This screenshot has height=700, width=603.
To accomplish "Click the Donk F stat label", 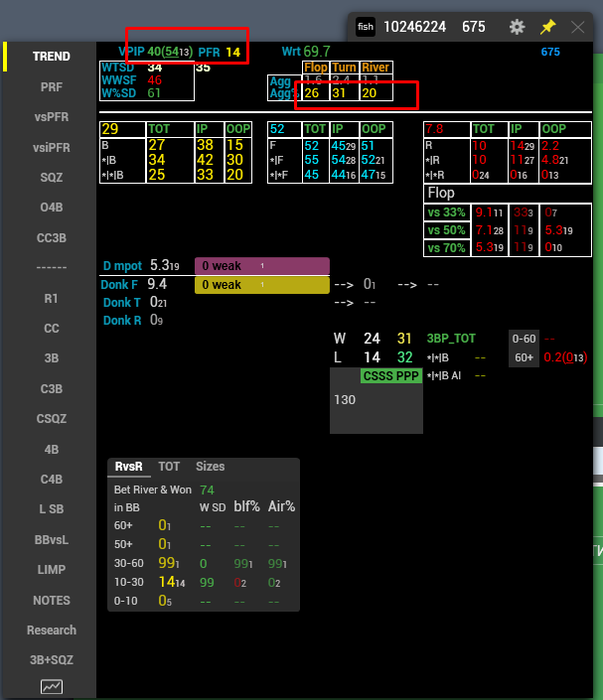I will pos(119,285).
